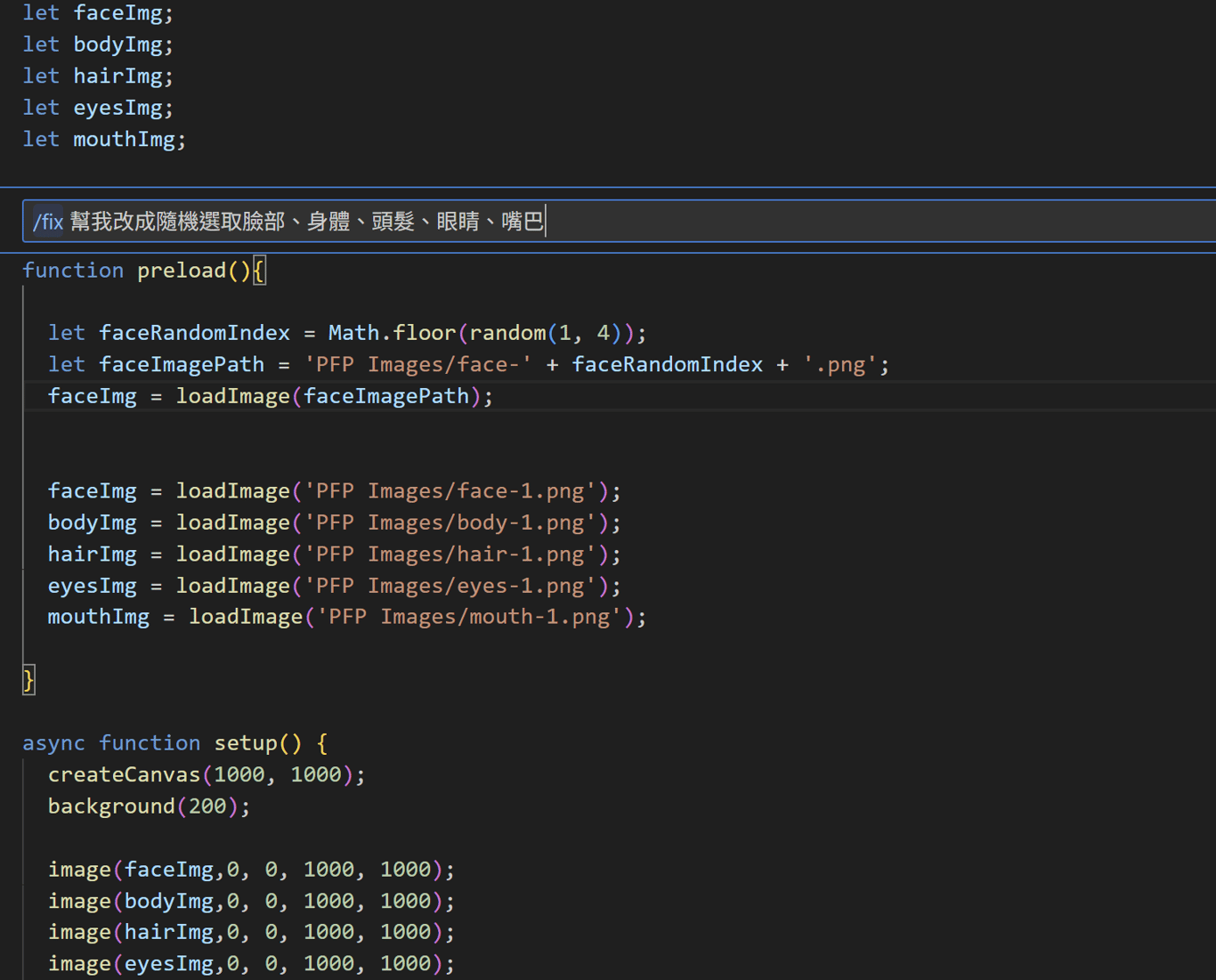
Task: Click the inline chat input with the /fix prompt
Action: [x=620, y=221]
